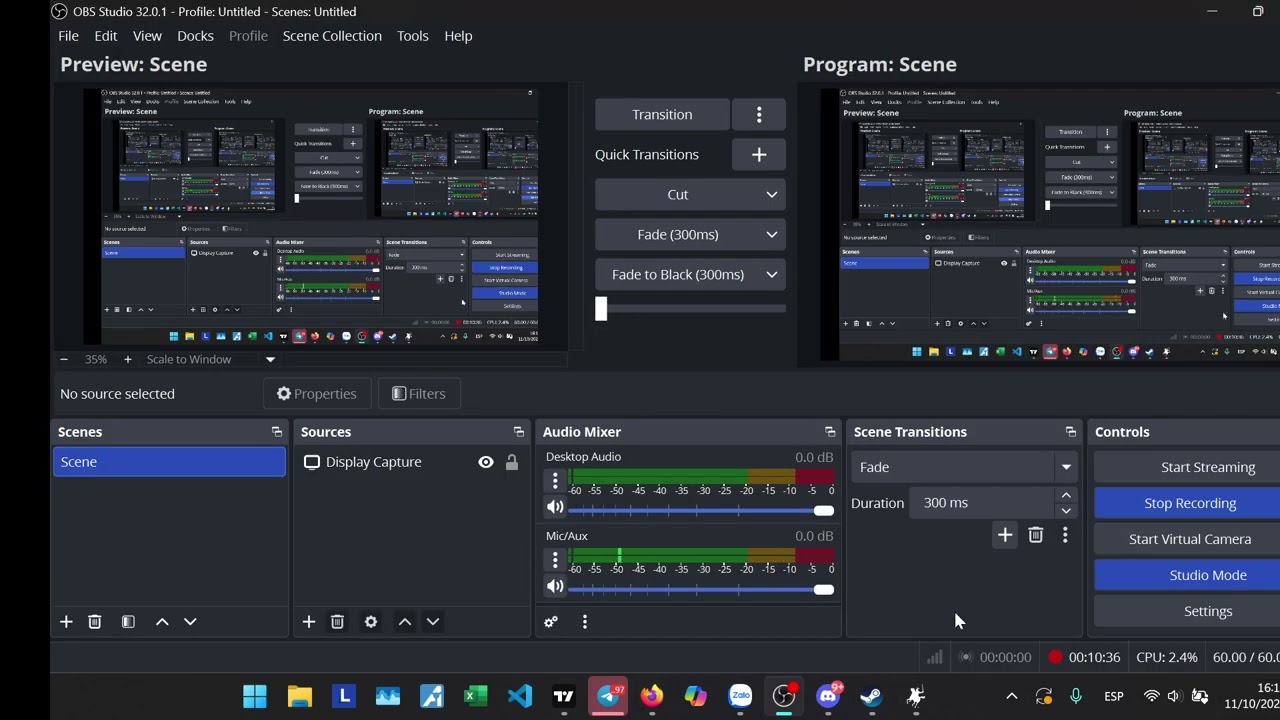
Task: Float the Audio Mixer dock
Action: [x=830, y=432]
